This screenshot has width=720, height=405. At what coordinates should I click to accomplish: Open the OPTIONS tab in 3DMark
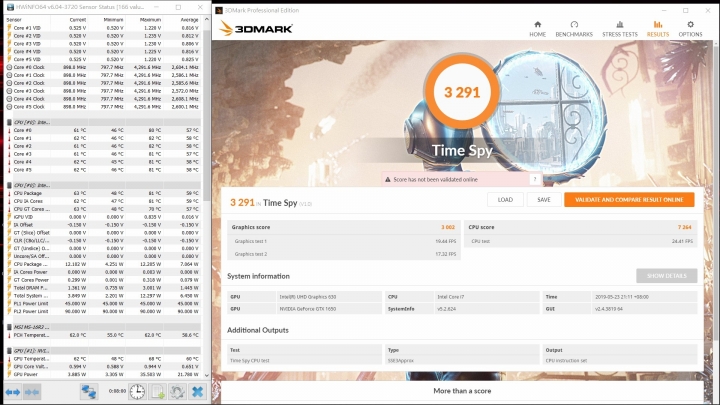click(690, 29)
